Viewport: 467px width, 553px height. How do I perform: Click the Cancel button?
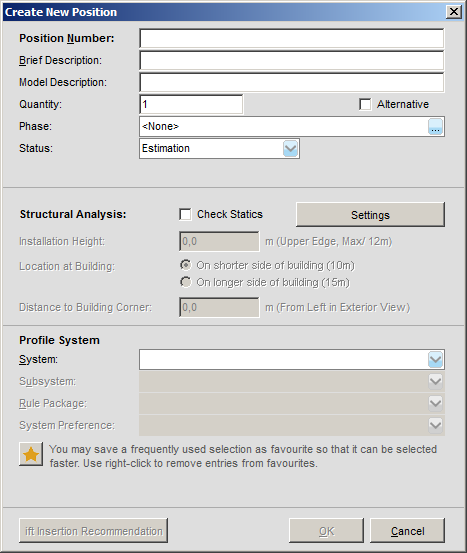click(x=407, y=531)
